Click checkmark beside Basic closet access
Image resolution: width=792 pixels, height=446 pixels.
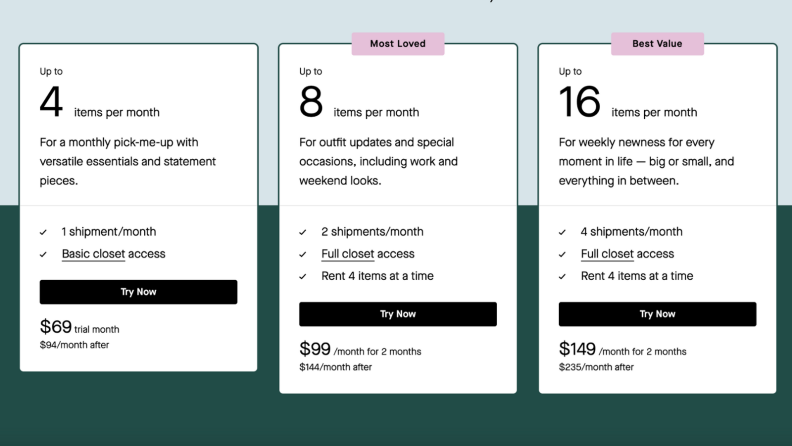[x=43, y=255]
